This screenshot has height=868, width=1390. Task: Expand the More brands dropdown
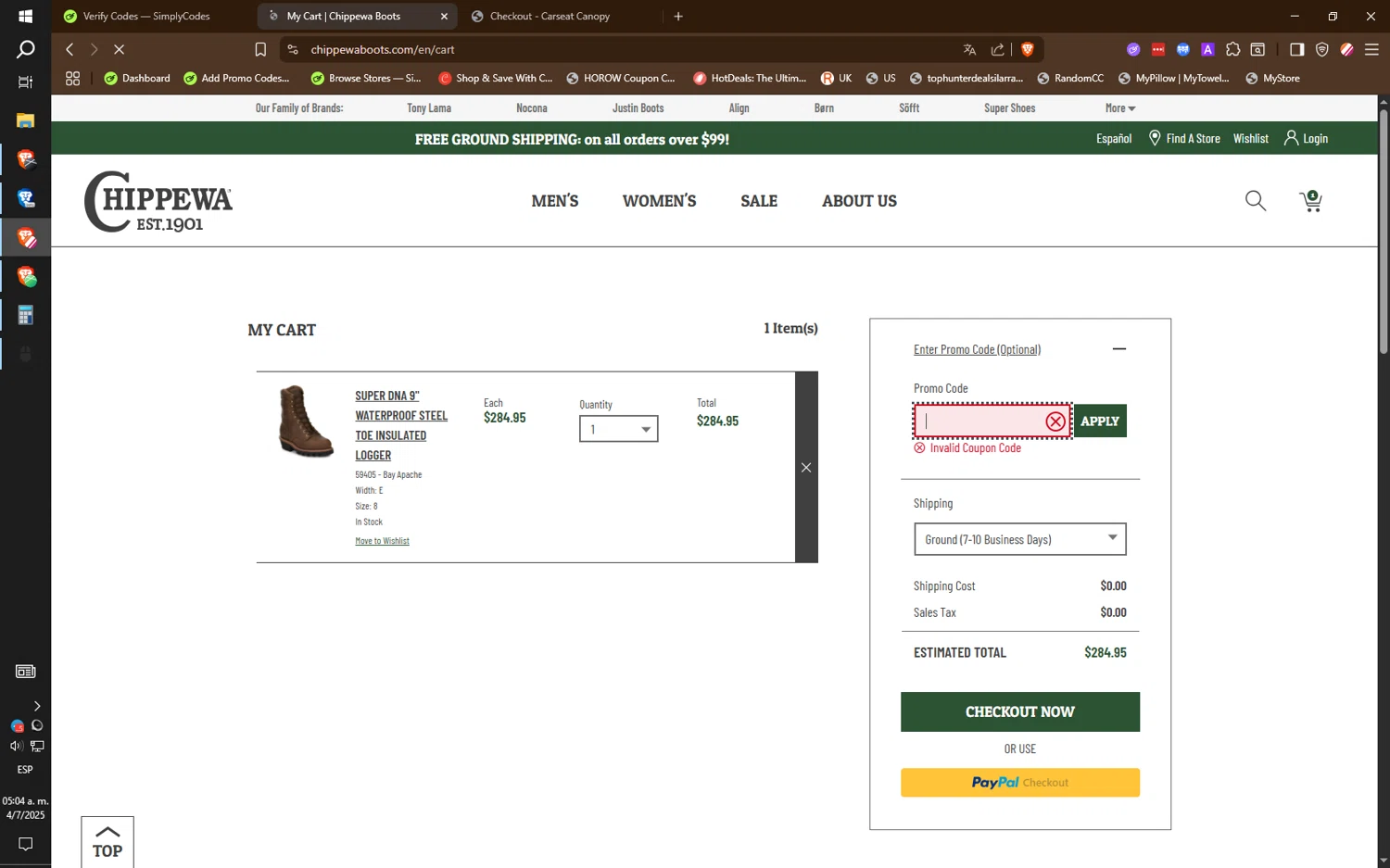[1119, 108]
